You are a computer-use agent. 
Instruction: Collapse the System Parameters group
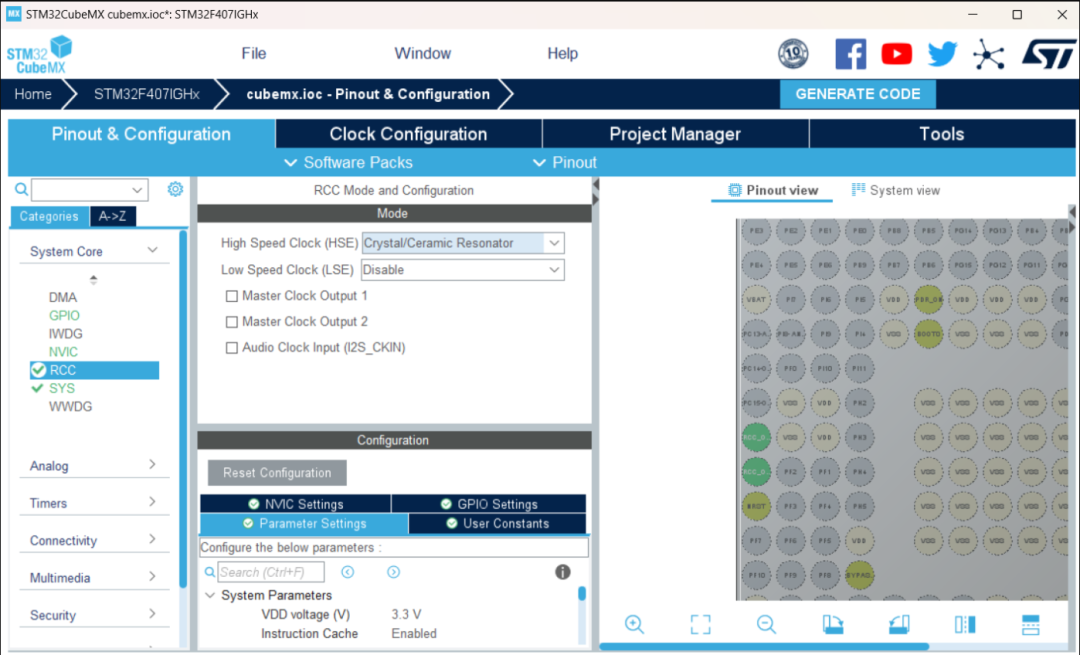(211, 595)
